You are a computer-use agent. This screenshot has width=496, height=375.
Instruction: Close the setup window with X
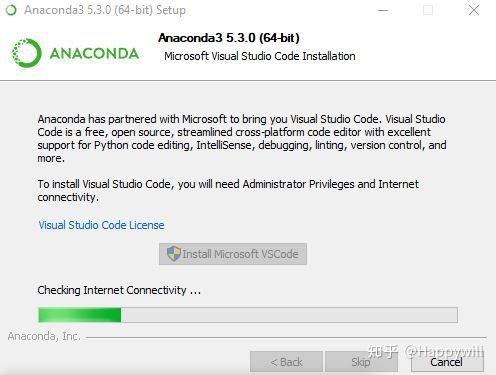(x=474, y=10)
